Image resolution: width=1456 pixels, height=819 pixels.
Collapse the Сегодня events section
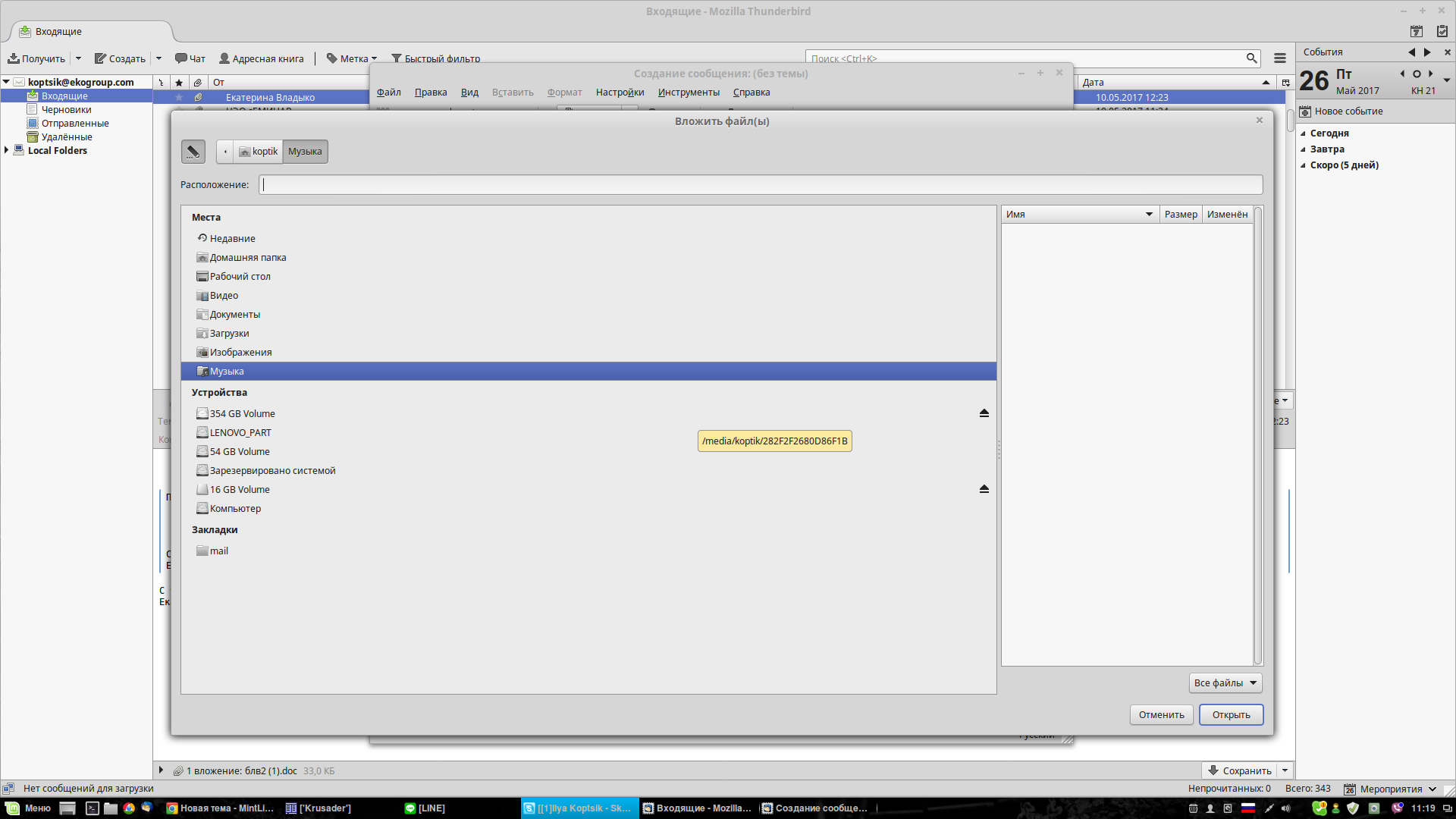pyautogui.click(x=1304, y=133)
